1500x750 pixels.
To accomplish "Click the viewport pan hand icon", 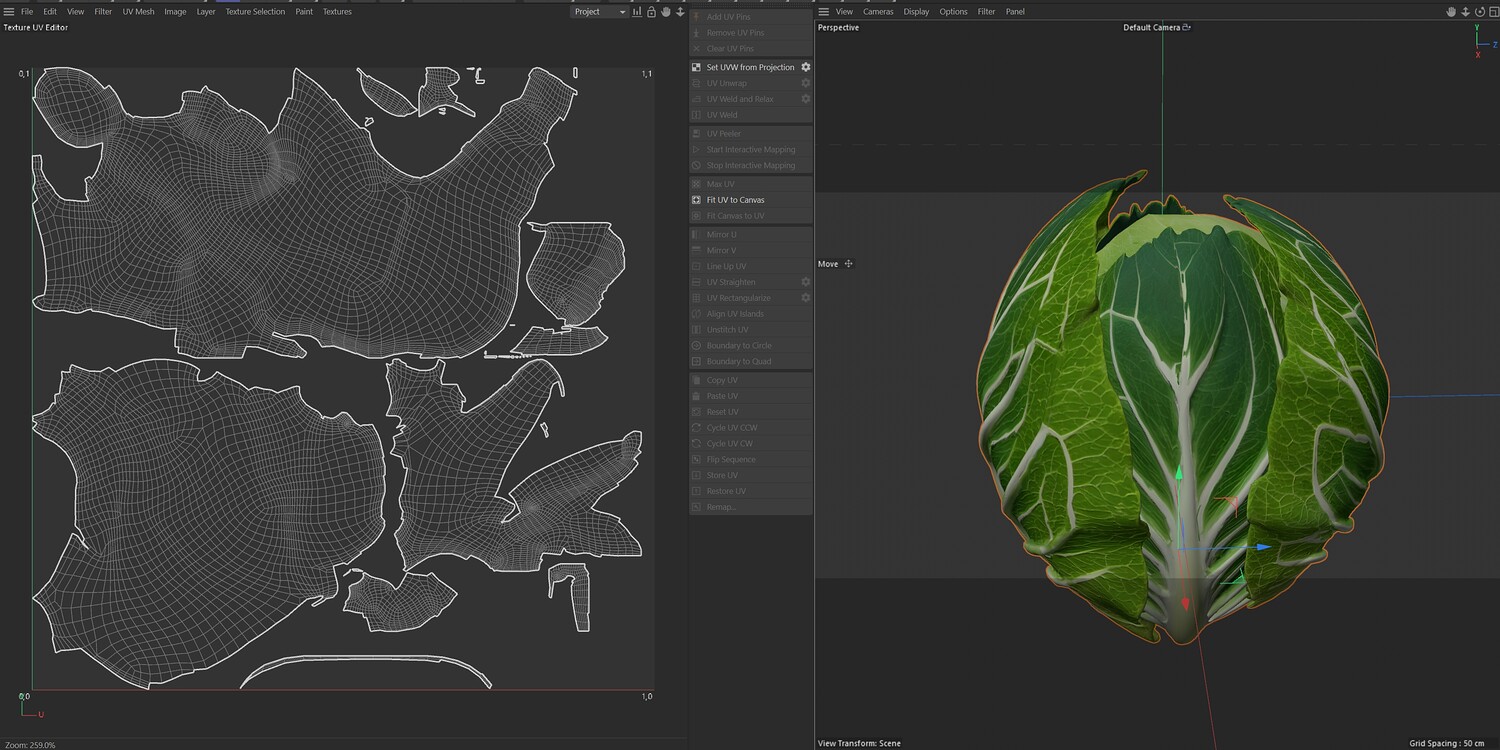I will [x=1451, y=12].
